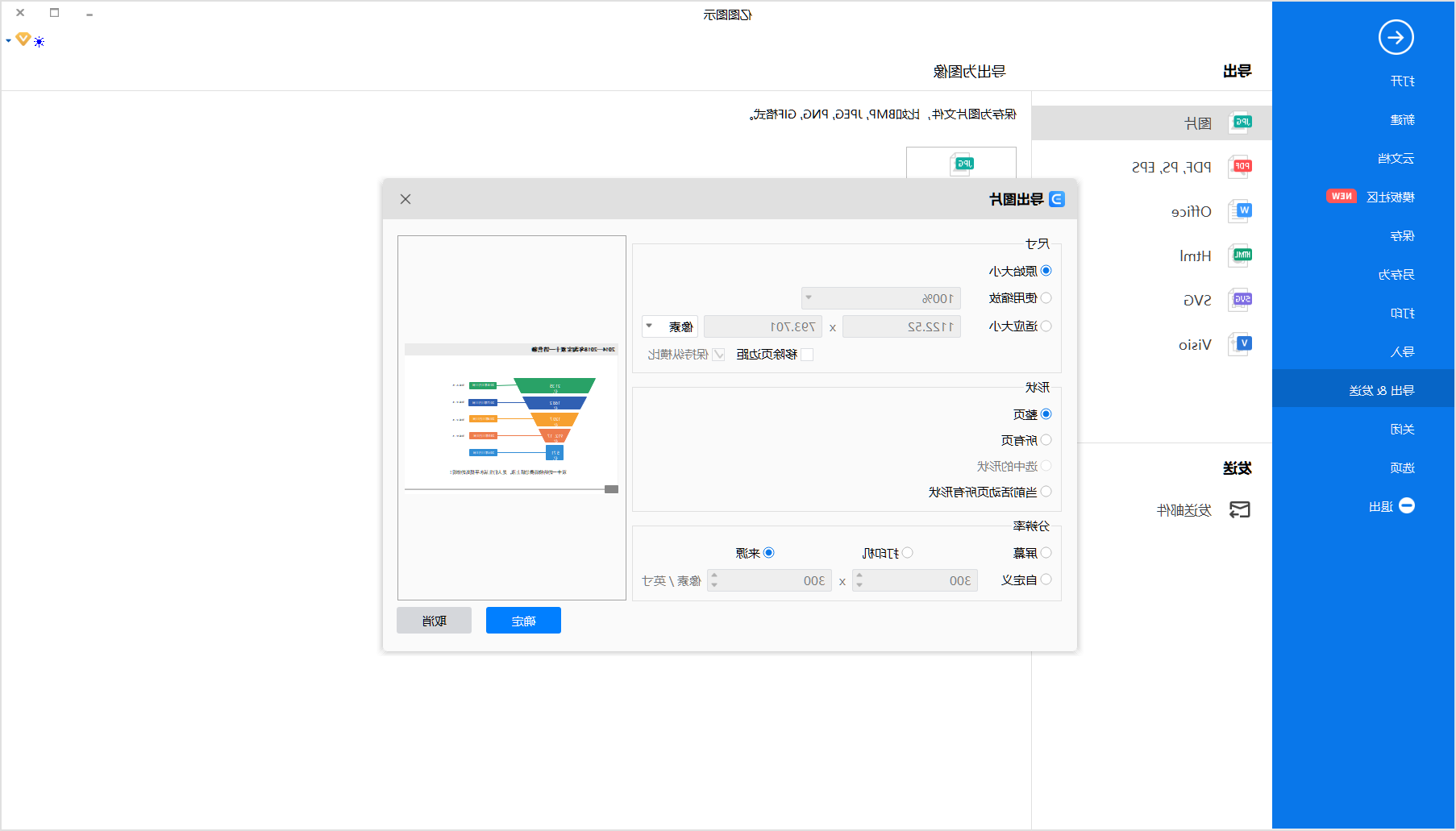Select the 原始大小 radio button

coord(1046,271)
